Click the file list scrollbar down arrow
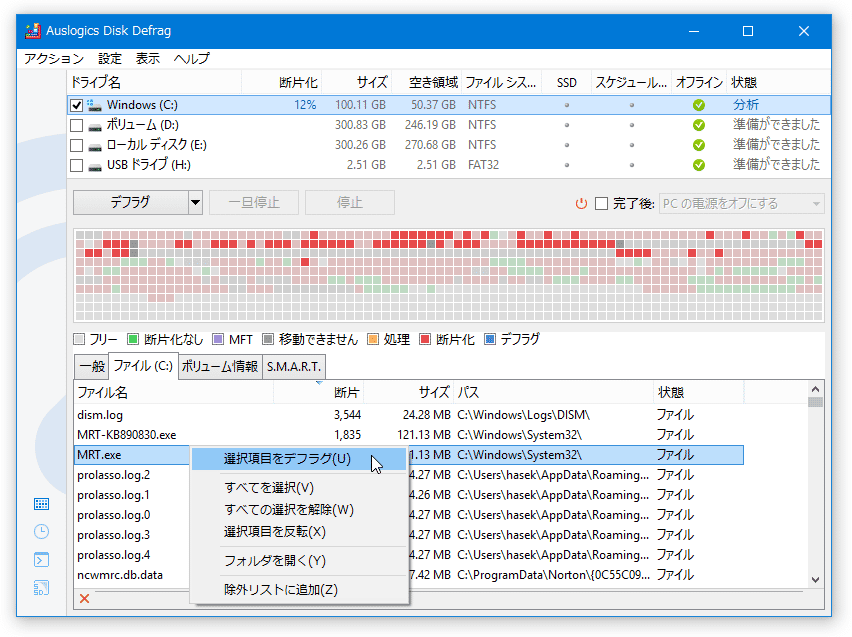The width and height of the screenshot is (852, 637). (815, 580)
